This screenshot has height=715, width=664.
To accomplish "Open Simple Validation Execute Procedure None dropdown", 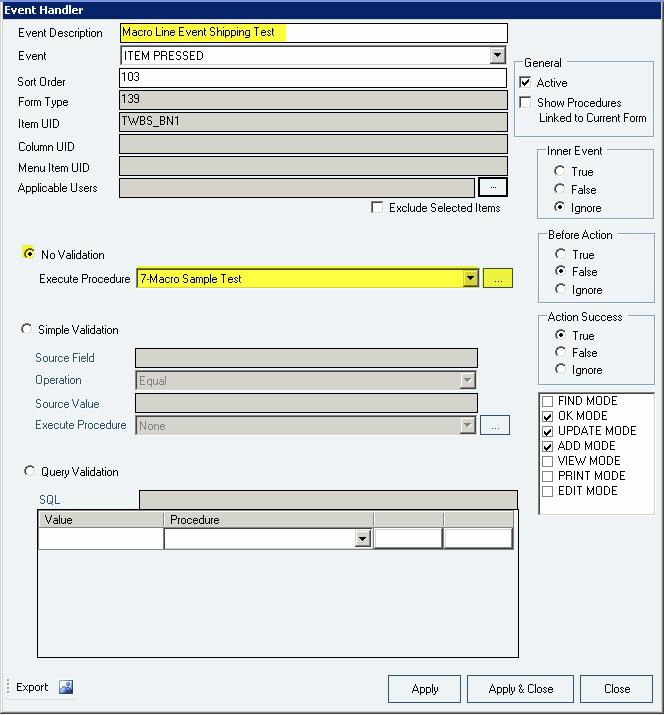I will [467, 425].
